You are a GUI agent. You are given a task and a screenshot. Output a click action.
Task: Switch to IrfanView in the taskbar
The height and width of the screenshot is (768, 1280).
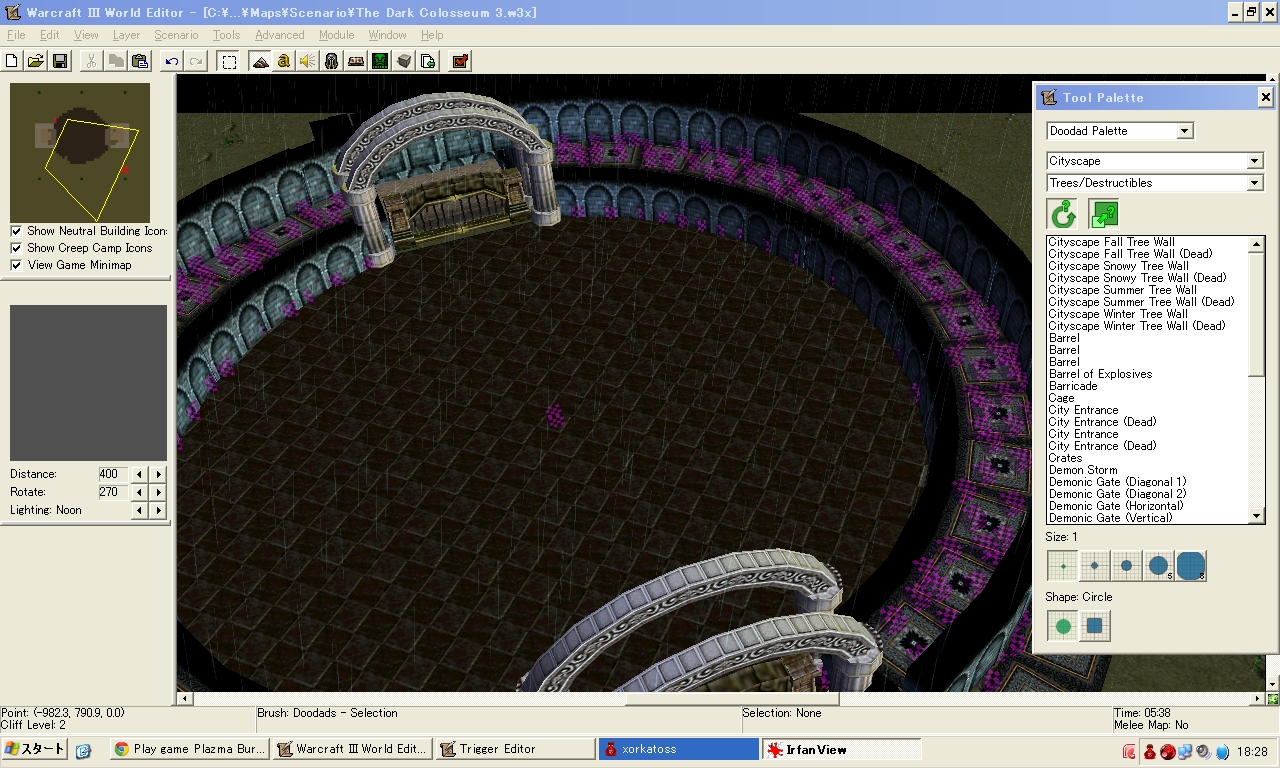840,749
